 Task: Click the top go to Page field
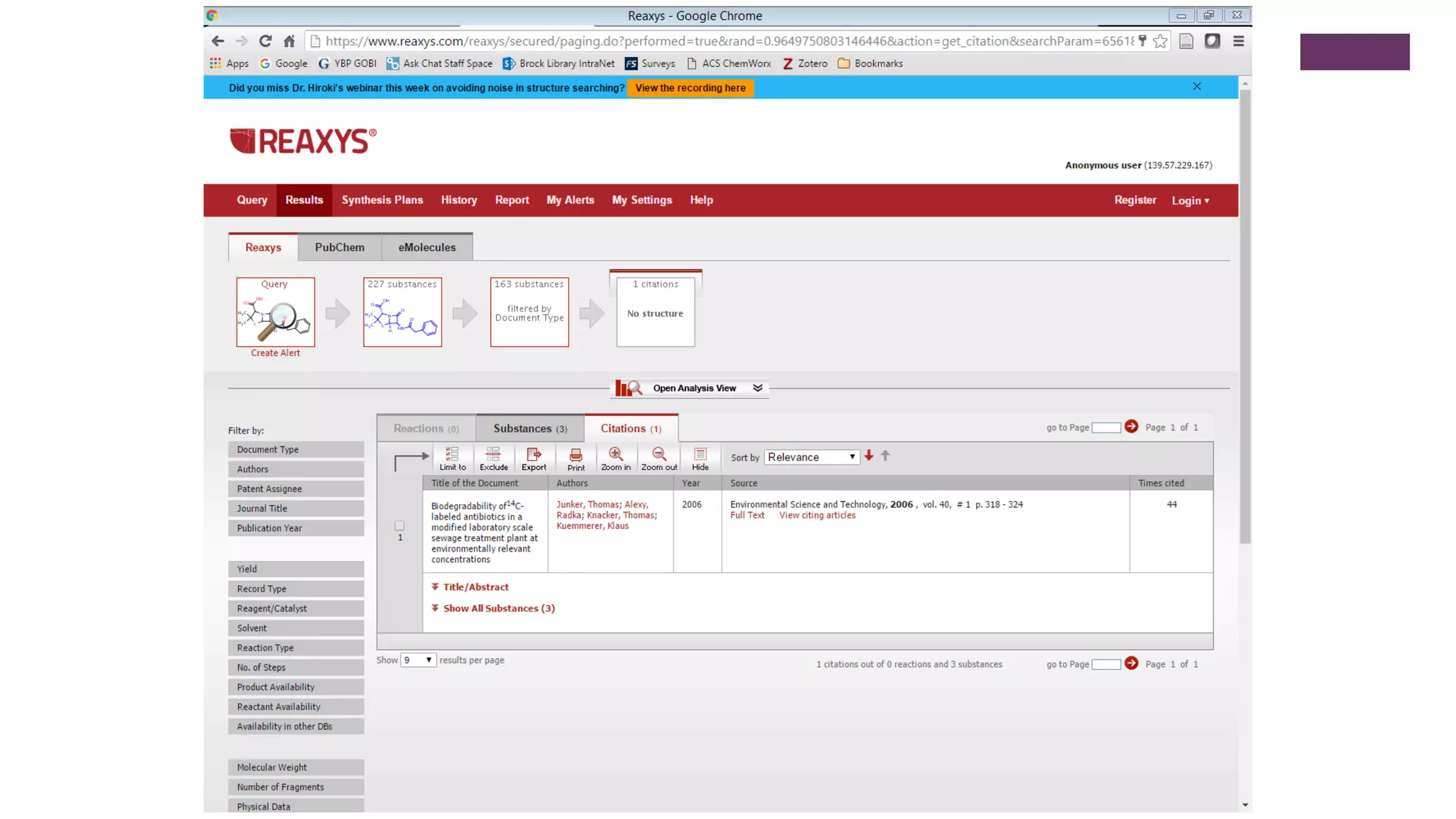(1106, 427)
